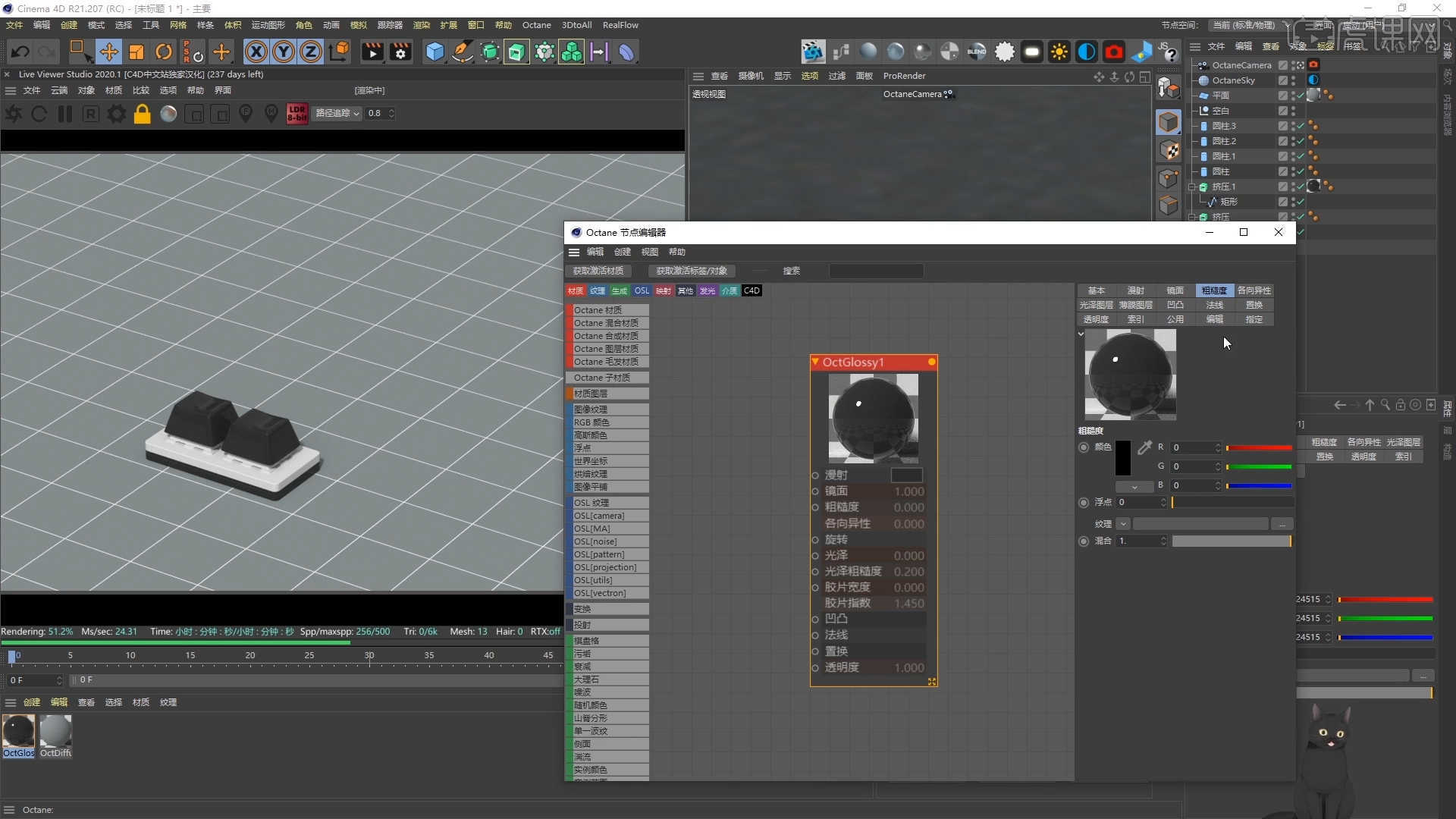Click the make editable icon
The image size is (1456, 819).
pos(1169,88)
